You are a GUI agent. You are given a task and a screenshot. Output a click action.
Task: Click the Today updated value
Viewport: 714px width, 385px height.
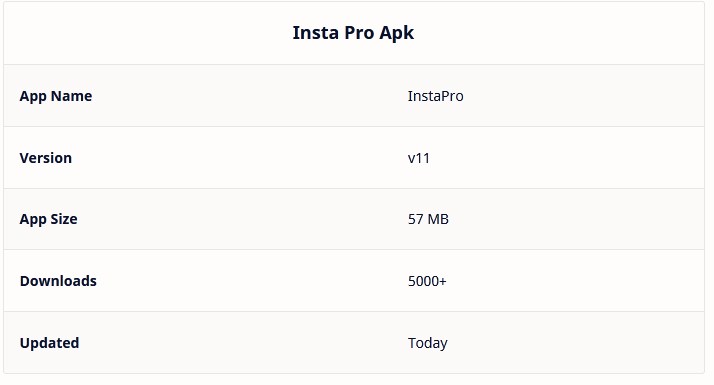(x=428, y=343)
